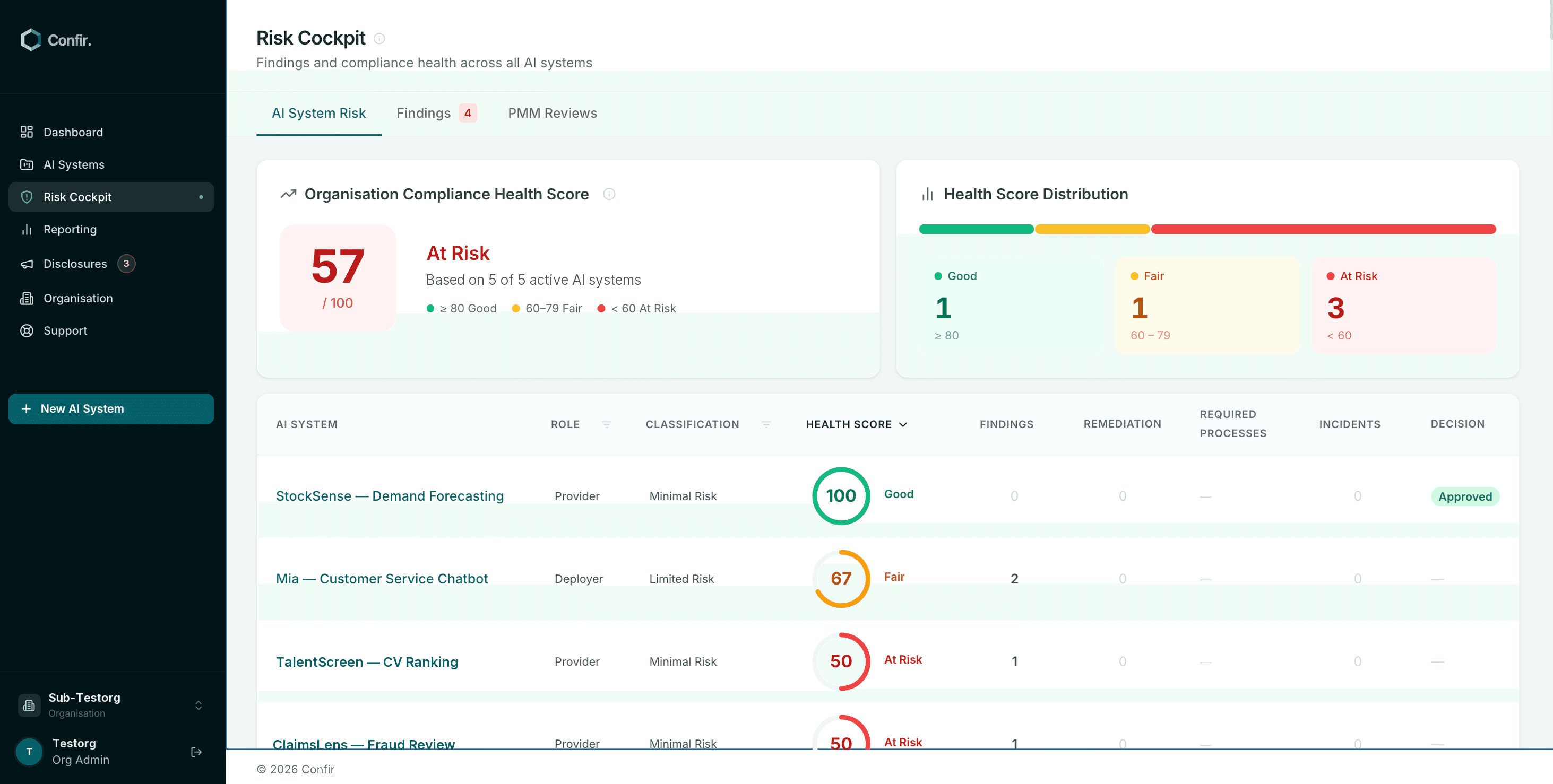Screen dimensions: 1553x784
Task: Click the Disclosures megaphone icon
Action: point(27,264)
